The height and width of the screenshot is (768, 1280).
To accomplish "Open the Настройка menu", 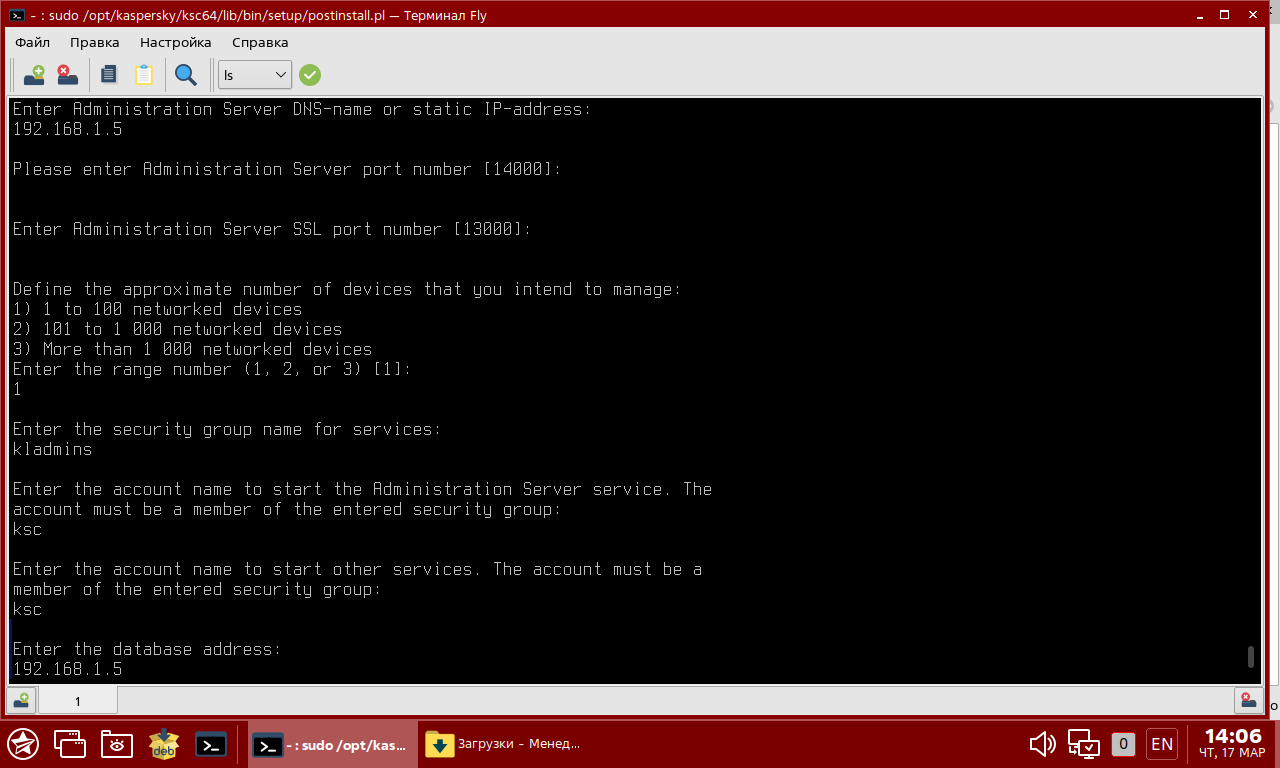I will (x=176, y=43).
